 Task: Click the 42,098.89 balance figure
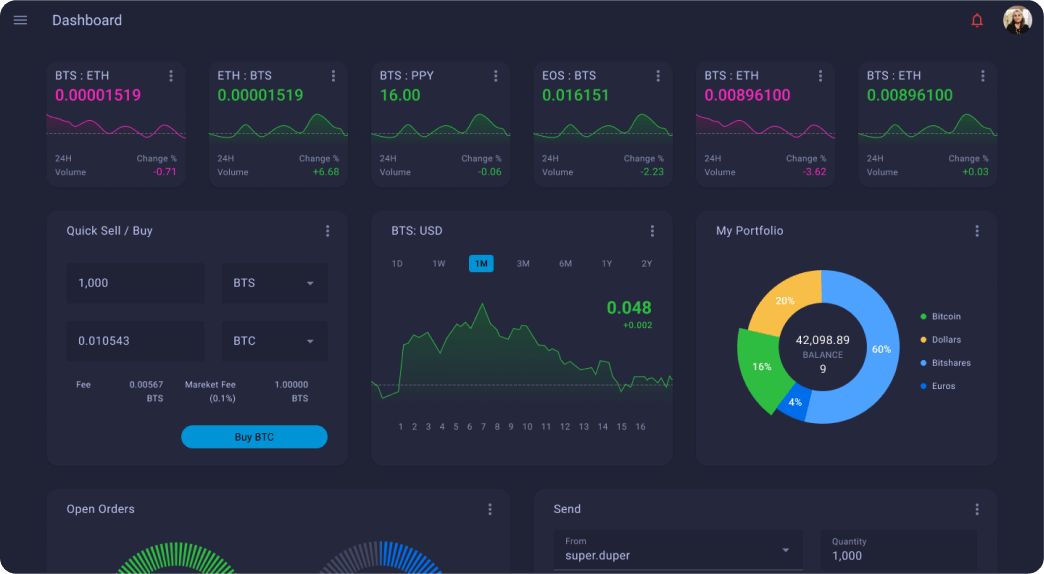click(823, 340)
